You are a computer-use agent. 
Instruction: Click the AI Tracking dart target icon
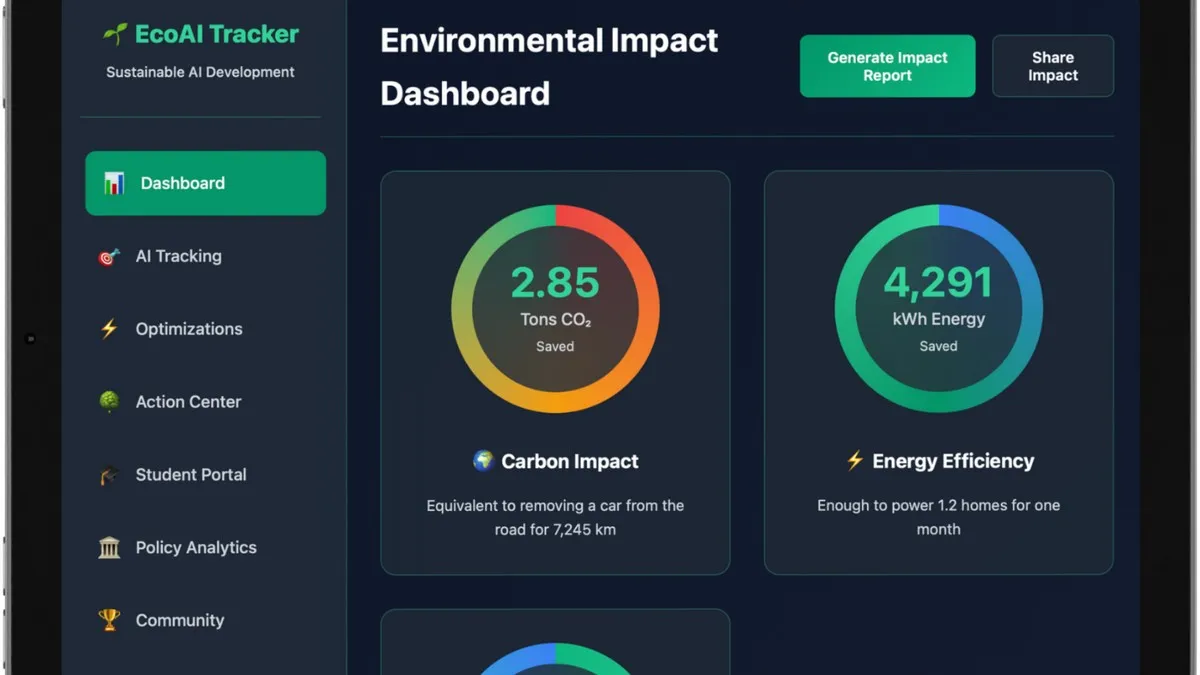pos(108,256)
